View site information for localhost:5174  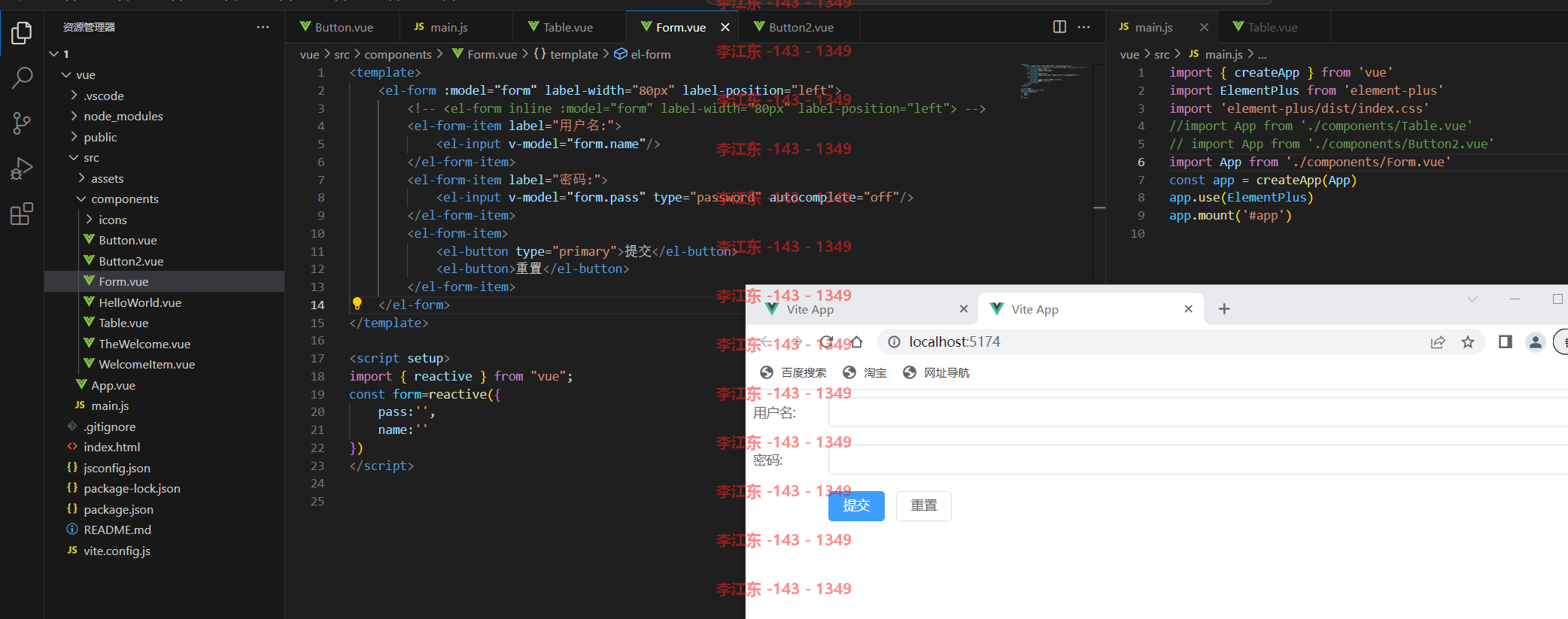point(894,342)
